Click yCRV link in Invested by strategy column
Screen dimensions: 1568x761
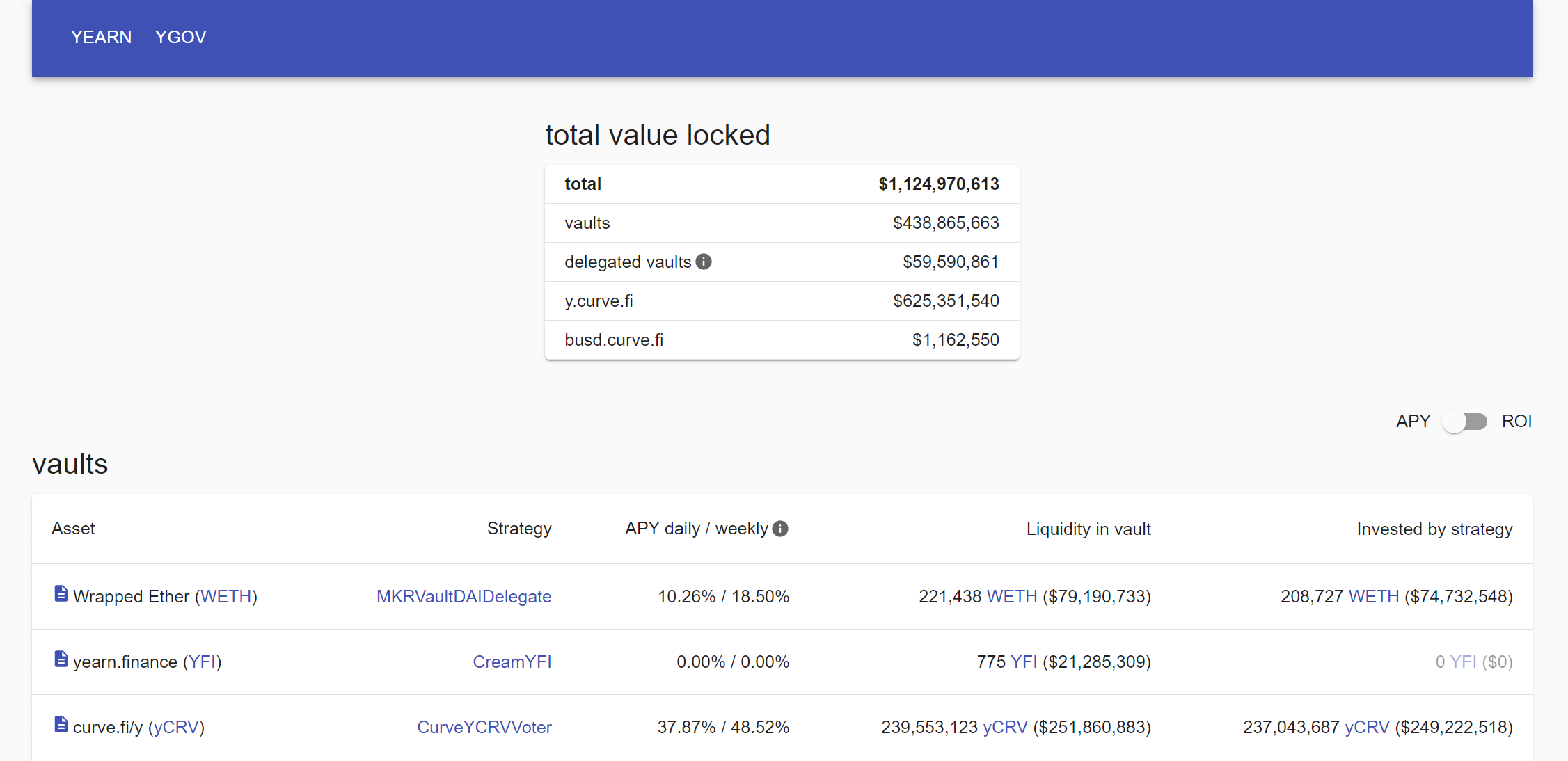tap(1367, 728)
